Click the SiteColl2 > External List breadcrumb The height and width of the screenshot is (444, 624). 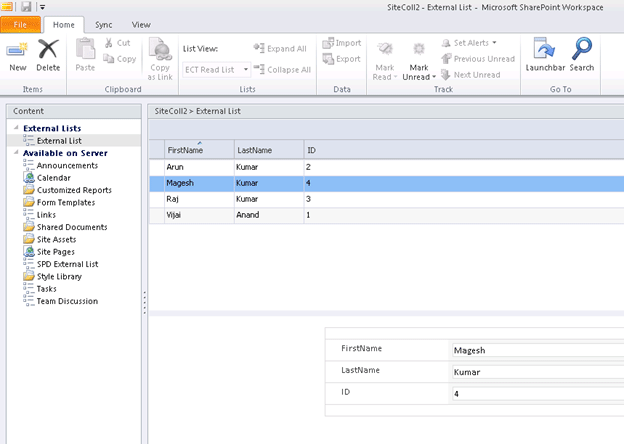point(197,111)
